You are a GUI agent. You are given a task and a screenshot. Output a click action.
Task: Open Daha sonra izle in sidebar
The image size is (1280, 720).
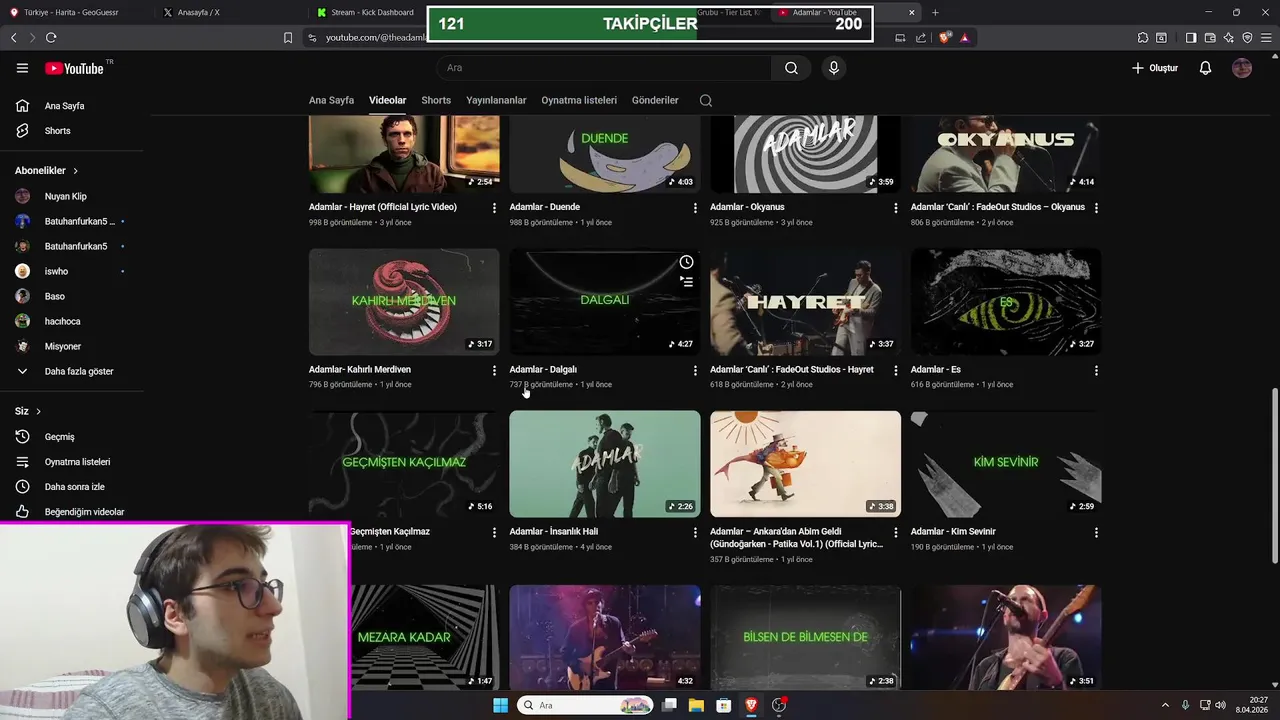click(x=72, y=487)
